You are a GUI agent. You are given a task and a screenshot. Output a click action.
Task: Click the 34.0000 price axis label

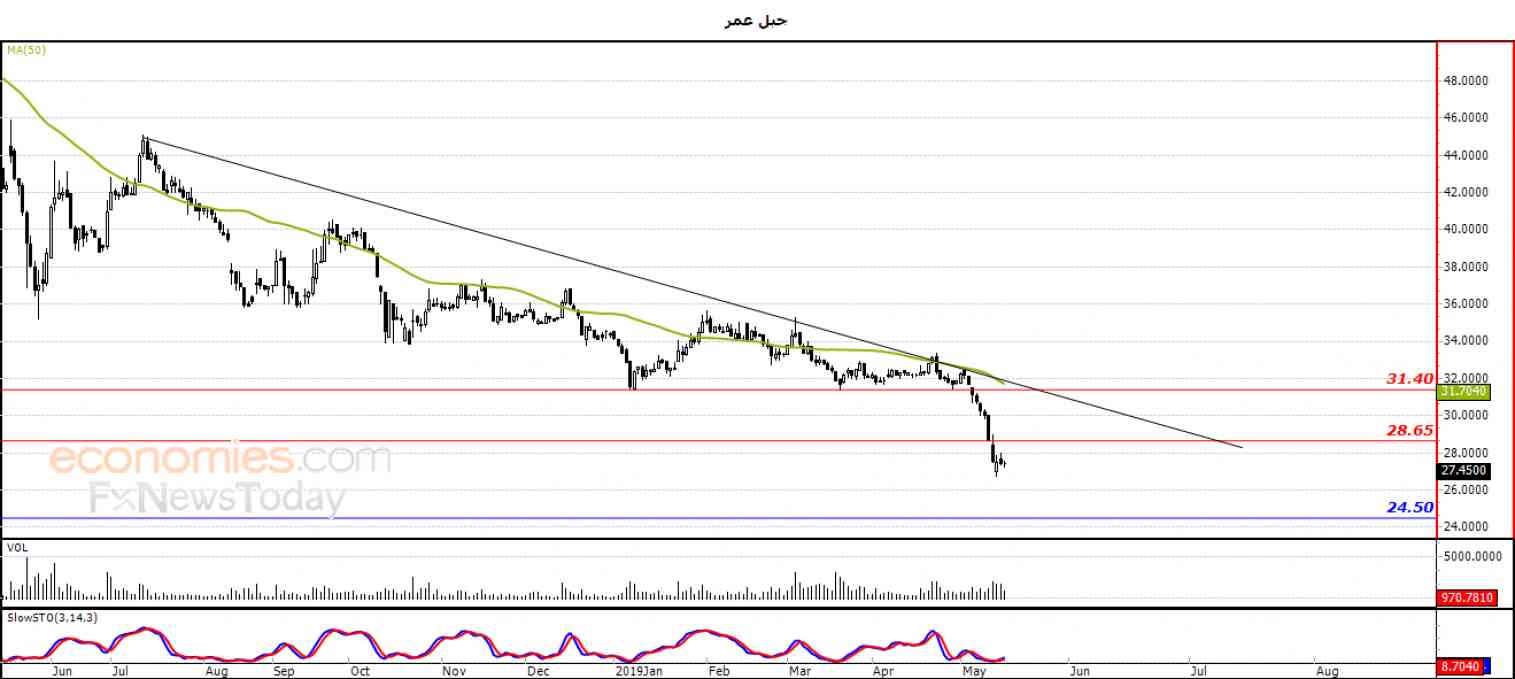pos(1467,341)
